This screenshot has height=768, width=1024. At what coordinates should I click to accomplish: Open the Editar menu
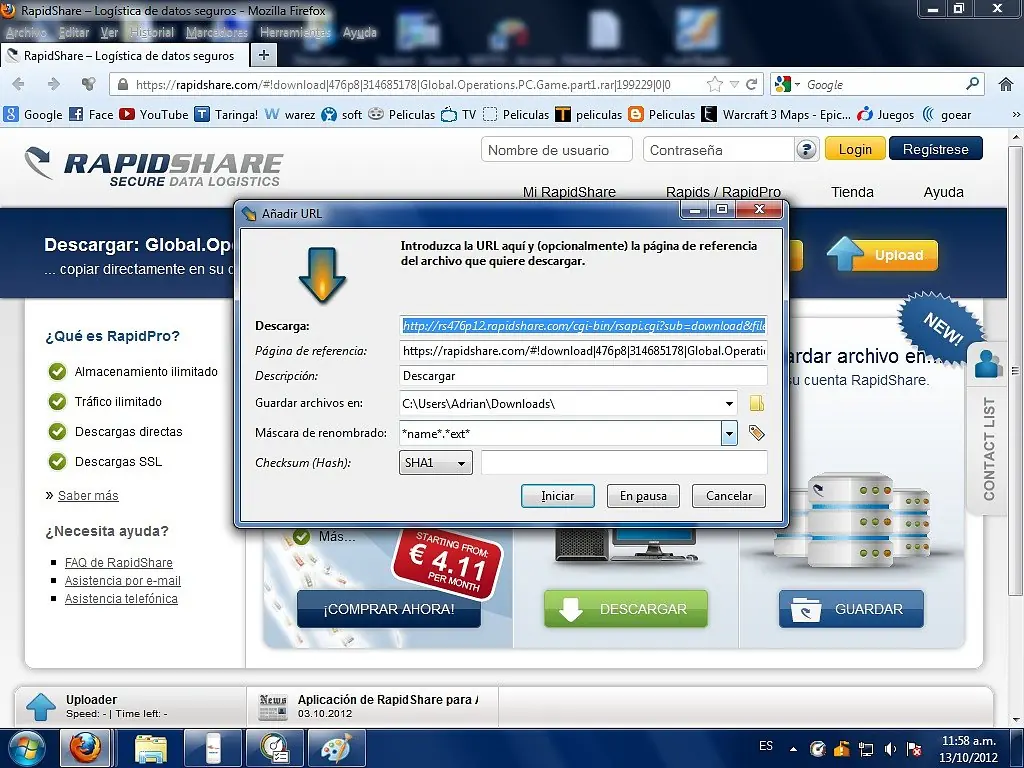pos(73,32)
